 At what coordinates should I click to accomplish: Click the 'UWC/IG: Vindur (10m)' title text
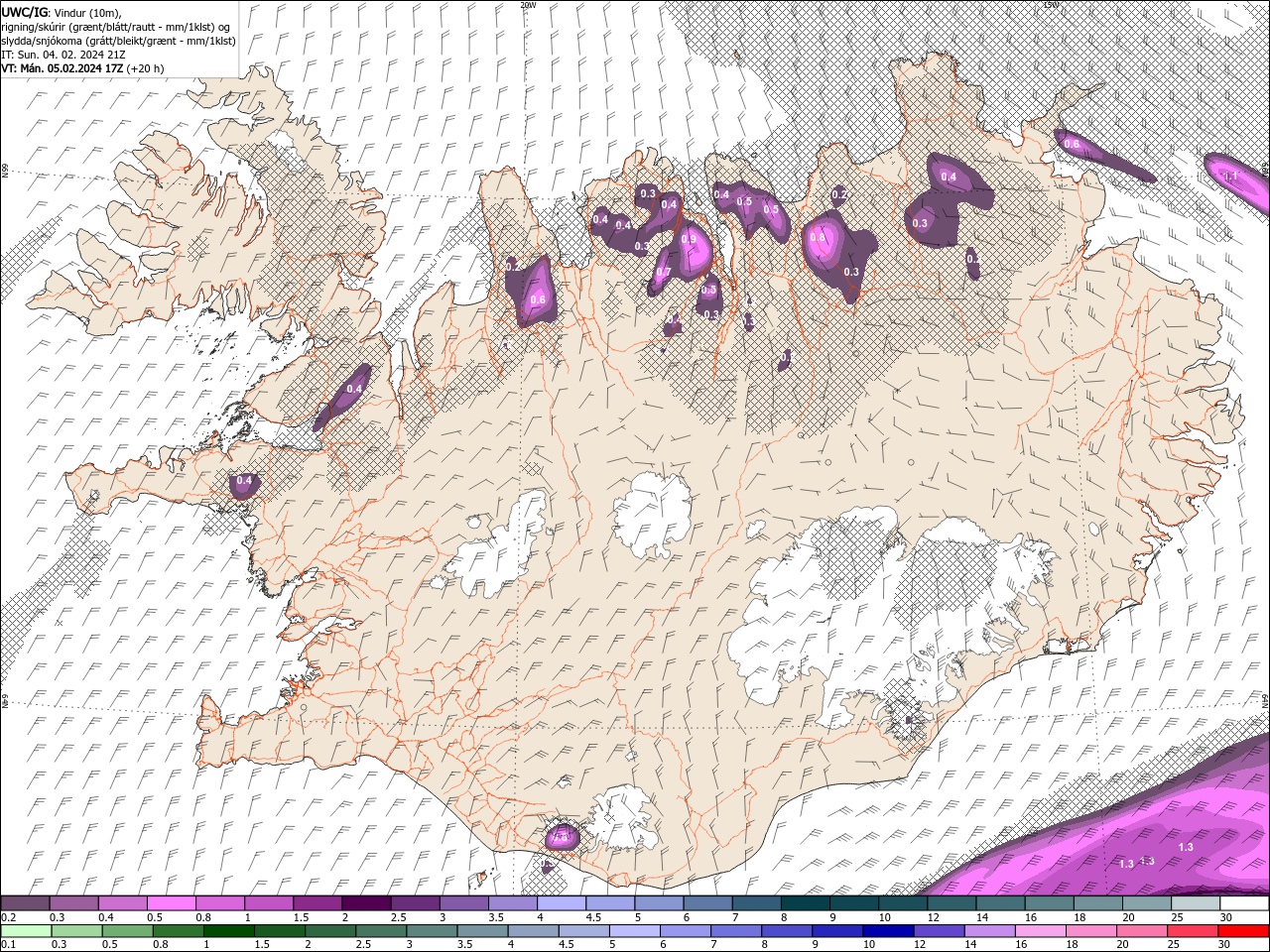point(61,12)
